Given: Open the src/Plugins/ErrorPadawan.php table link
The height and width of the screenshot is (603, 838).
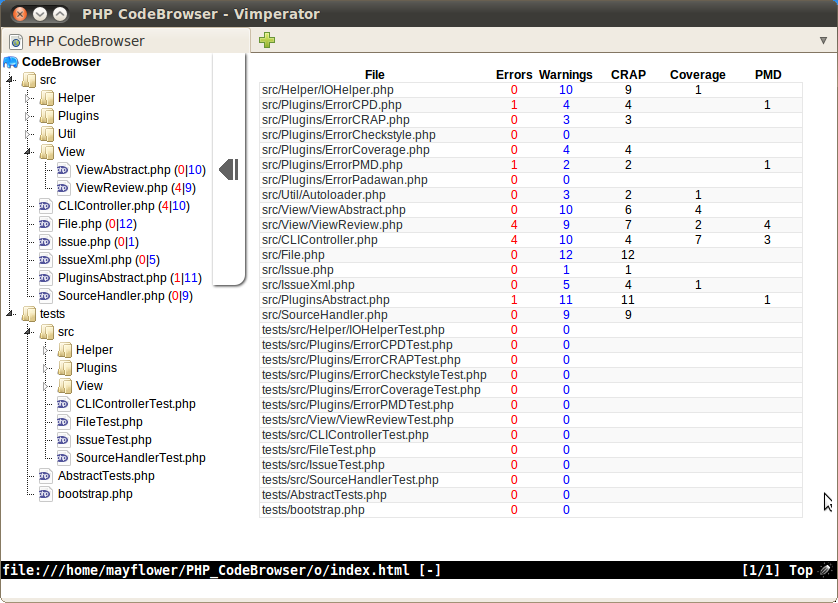Looking at the screenshot, I should click(x=345, y=180).
